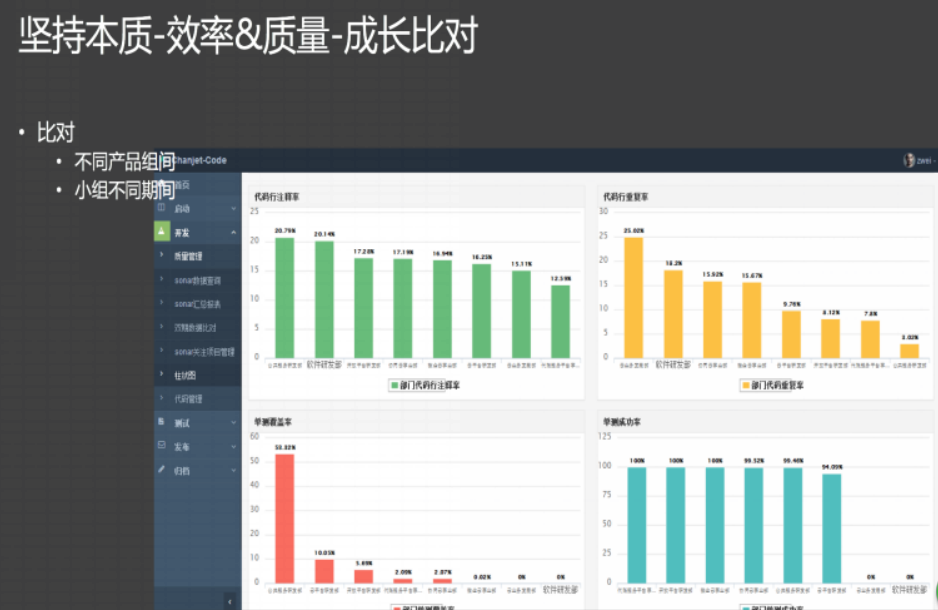938x610 pixels.
Task: Click the user avatar in top-right header
Action: tap(909, 160)
